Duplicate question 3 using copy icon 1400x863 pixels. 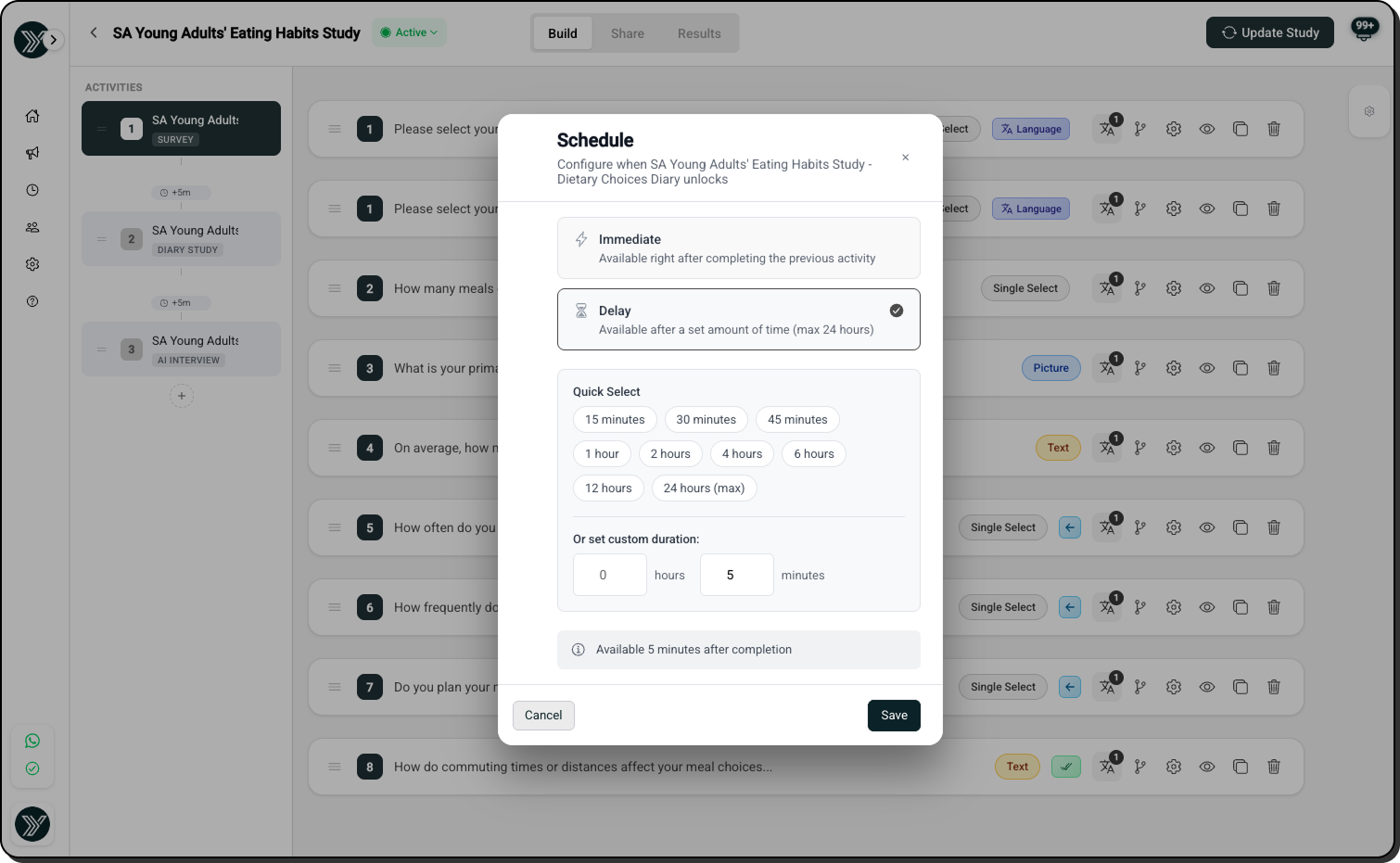pyautogui.click(x=1241, y=368)
